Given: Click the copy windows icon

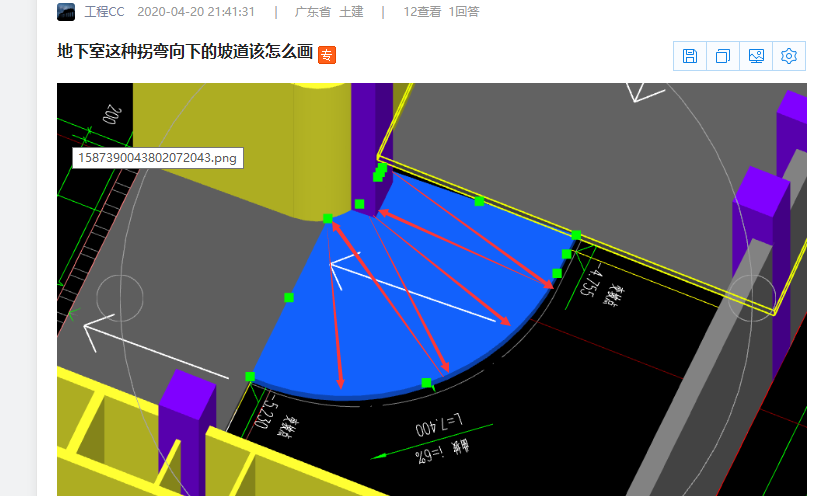Looking at the screenshot, I should pos(723,56).
